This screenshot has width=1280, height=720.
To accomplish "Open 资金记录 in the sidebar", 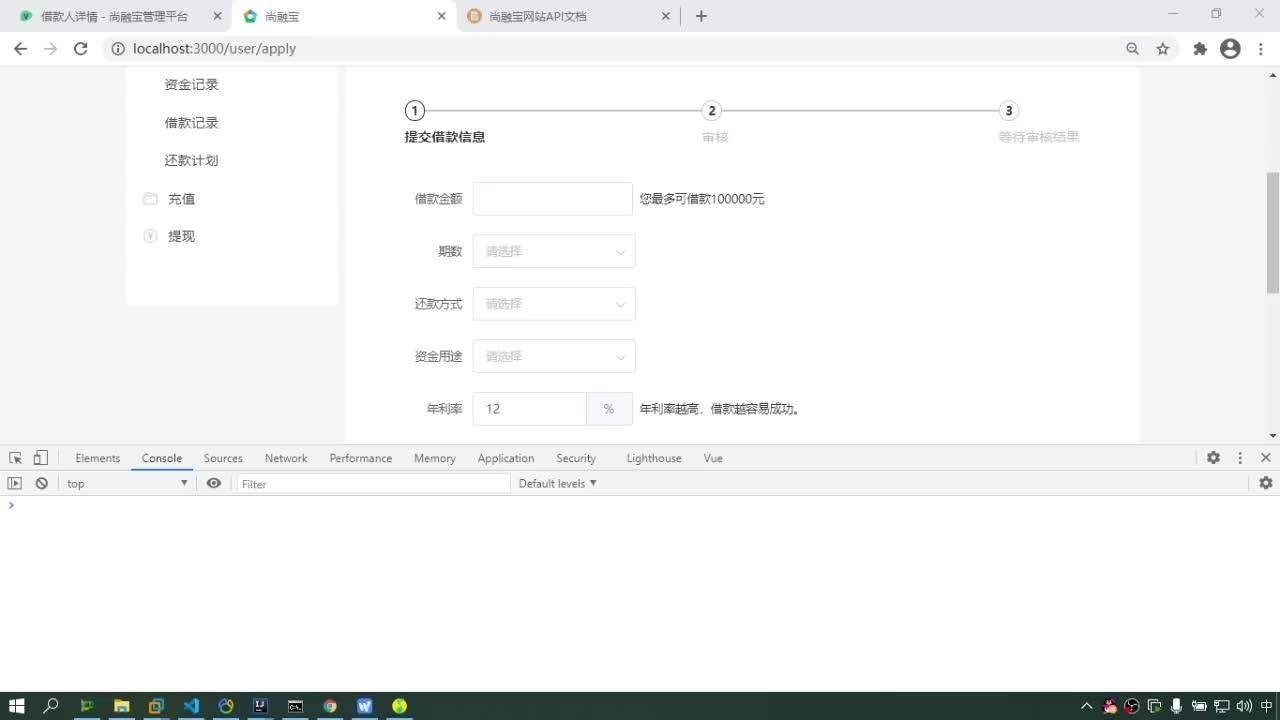I will click(x=191, y=85).
